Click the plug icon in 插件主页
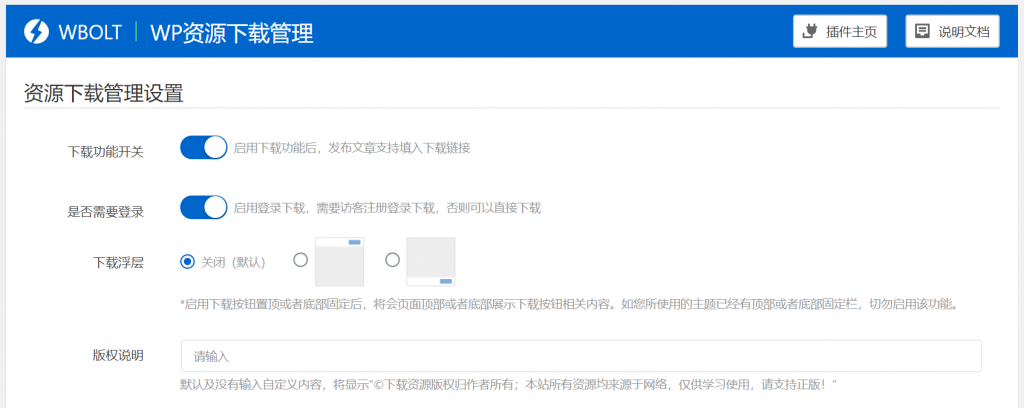This screenshot has width=1024, height=408. coord(811,32)
